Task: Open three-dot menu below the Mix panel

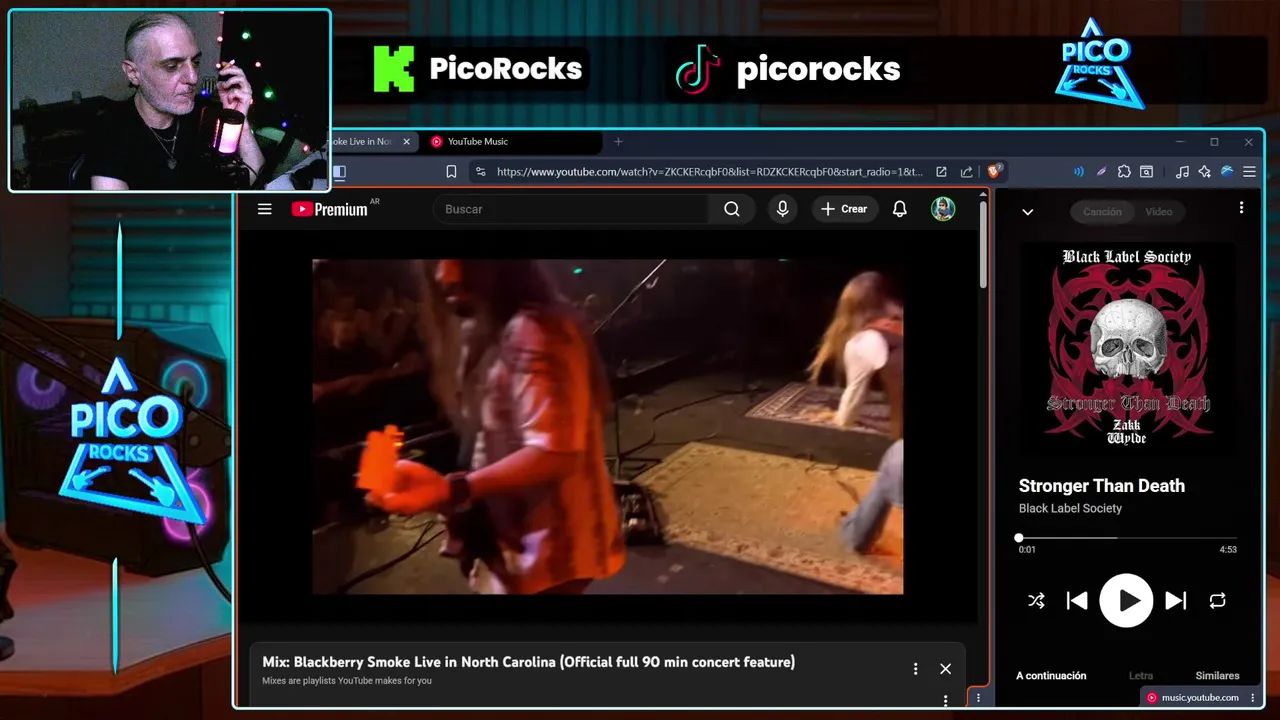Action: click(945, 700)
